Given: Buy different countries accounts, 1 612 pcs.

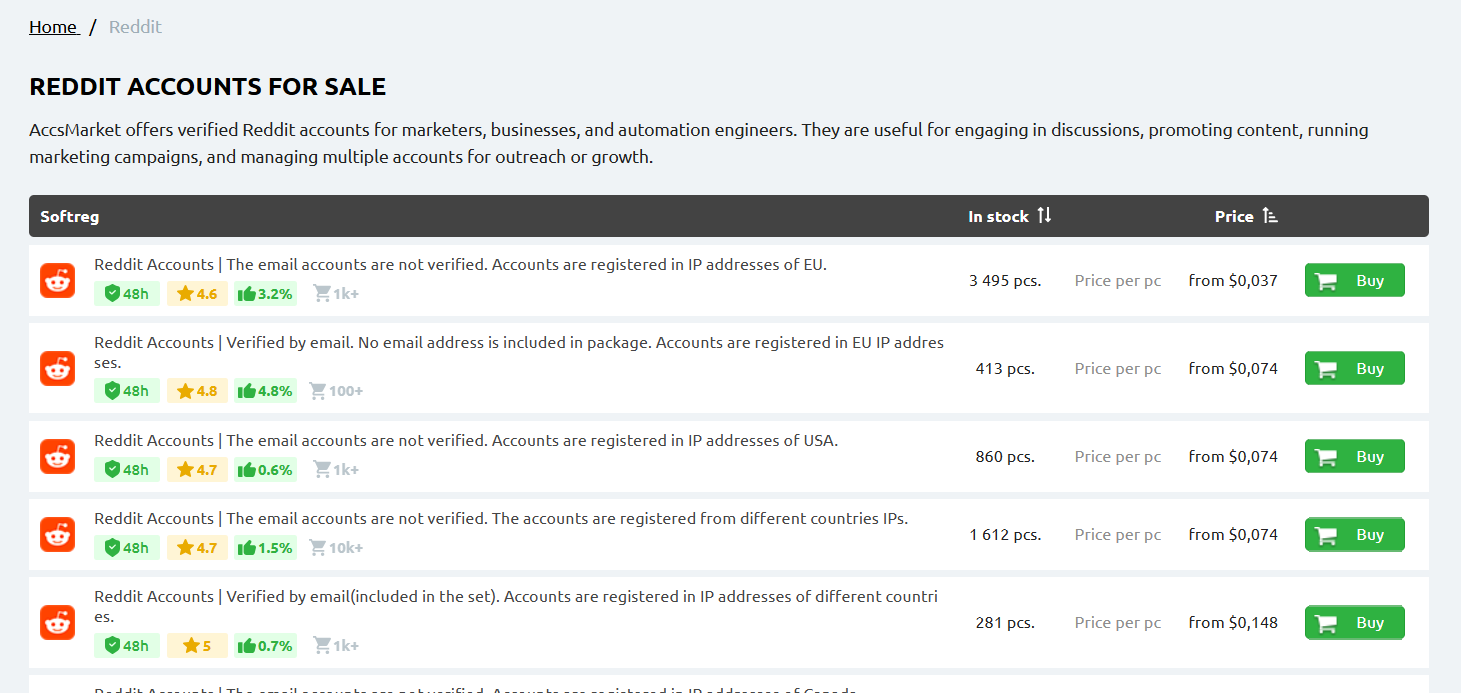Looking at the screenshot, I should pyautogui.click(x=1354, y=534).
